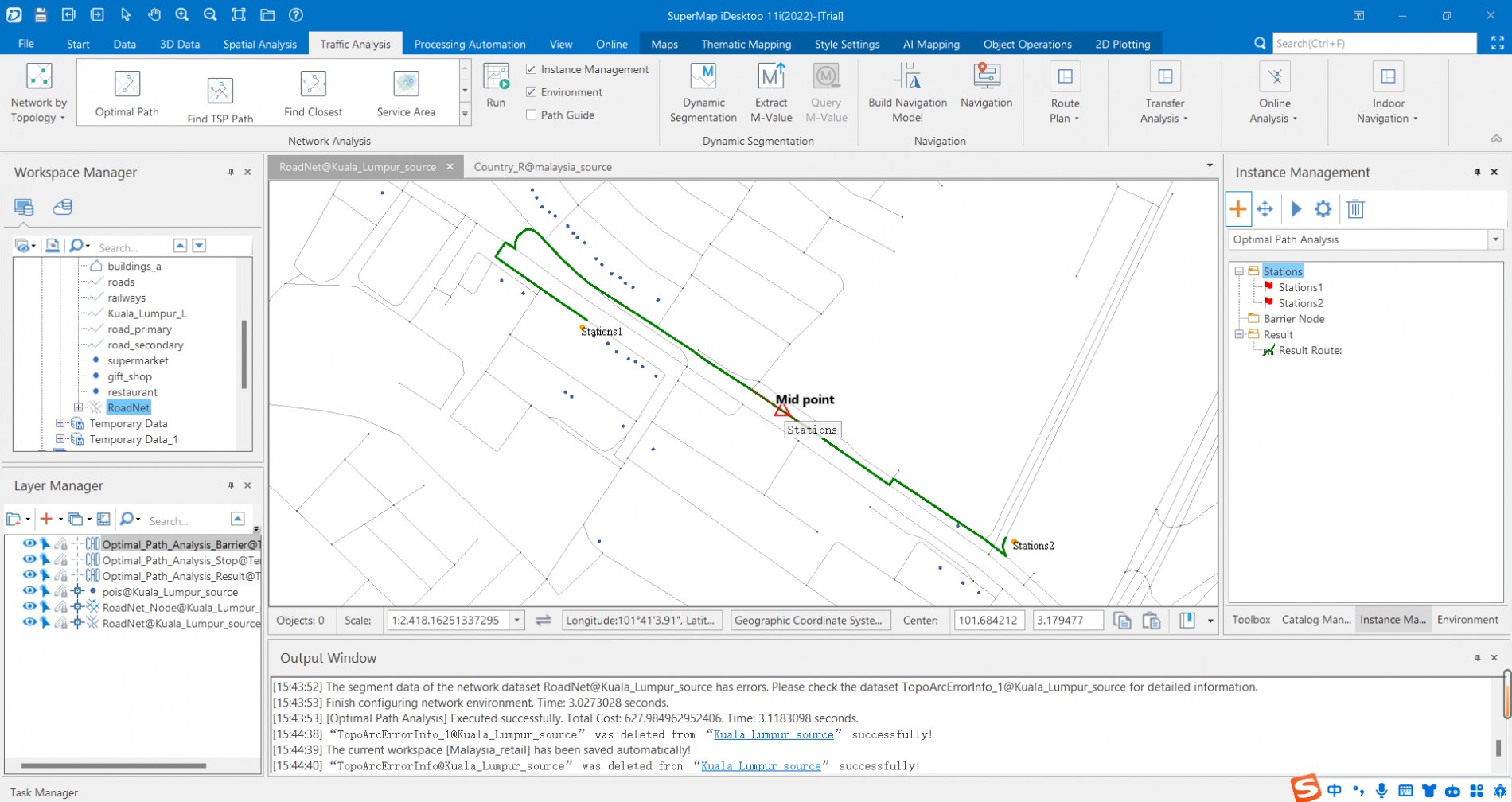Run the analysis with the play icon

[x=1296, y=209]
